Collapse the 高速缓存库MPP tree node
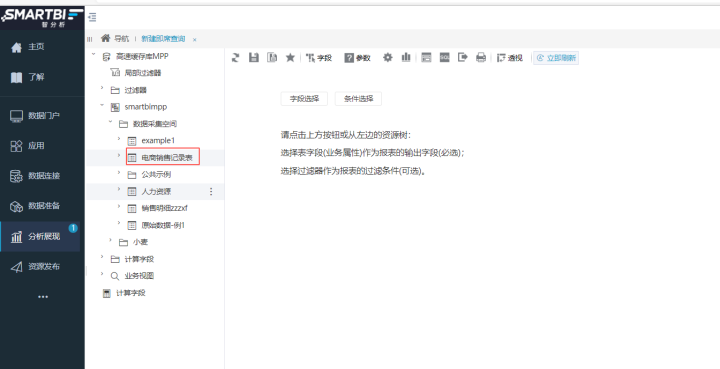 coord(94,55)
